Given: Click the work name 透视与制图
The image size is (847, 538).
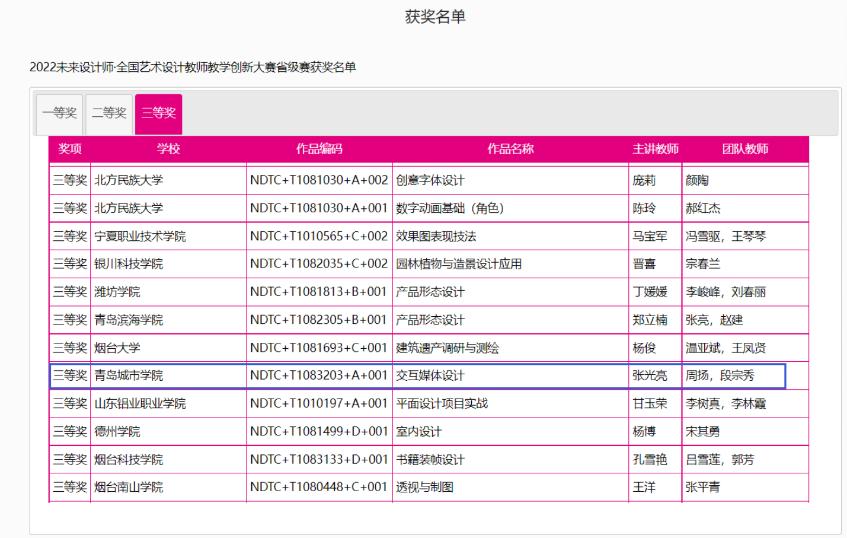Looking at the screenshot, I should pos(425,487).
